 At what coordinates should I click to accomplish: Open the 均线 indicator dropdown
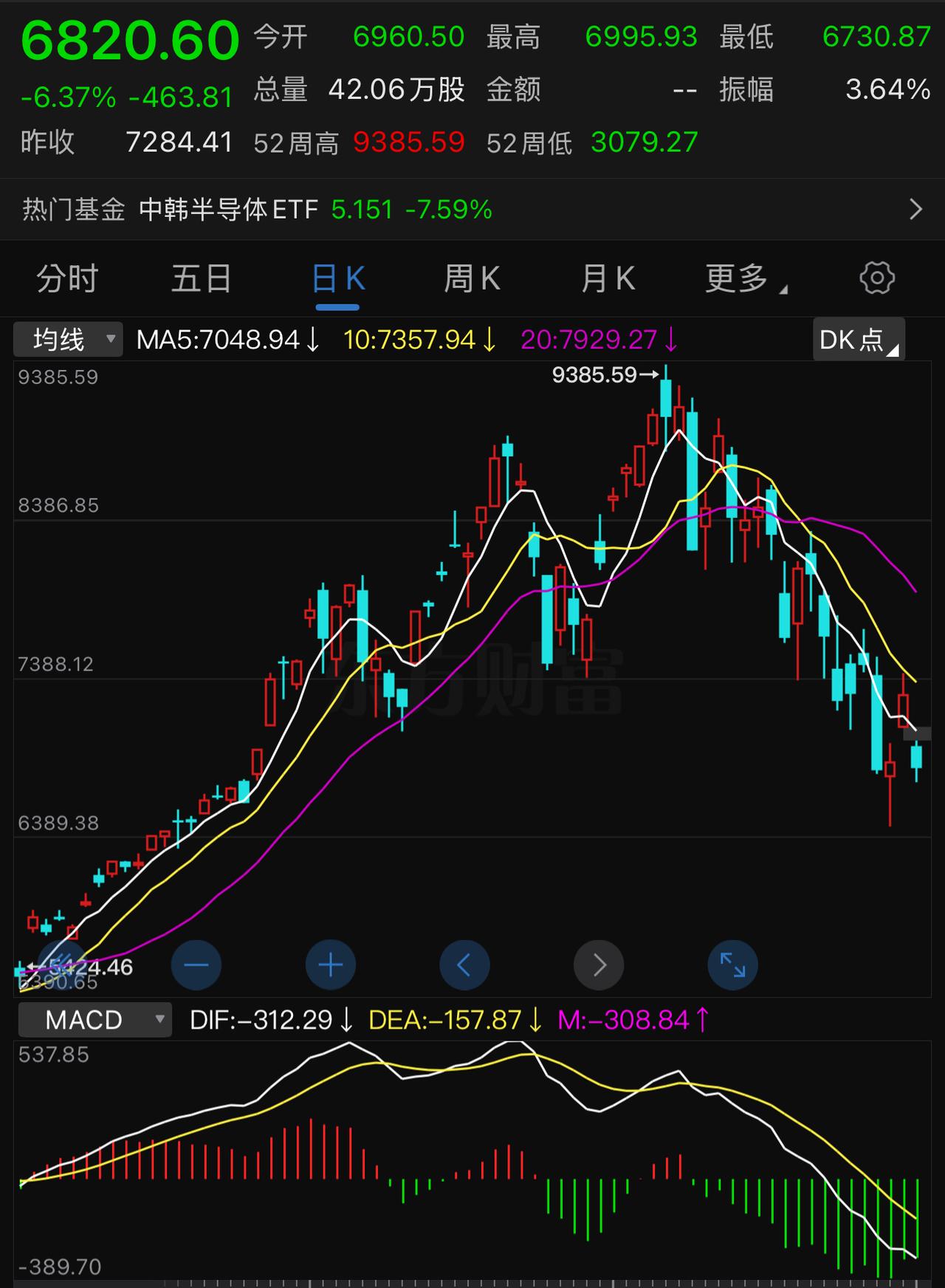click(x=68, y=340)
